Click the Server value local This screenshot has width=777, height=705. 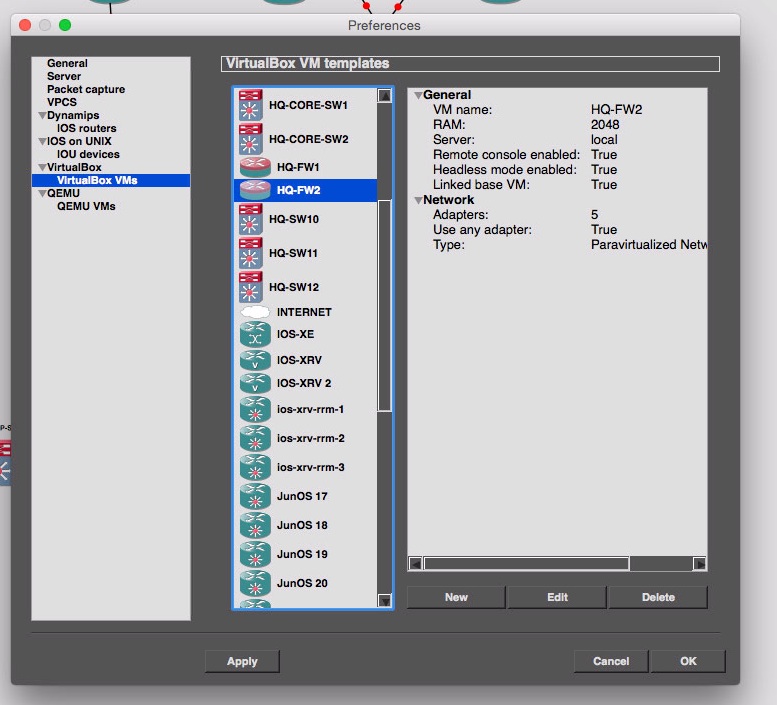point(604,140)
